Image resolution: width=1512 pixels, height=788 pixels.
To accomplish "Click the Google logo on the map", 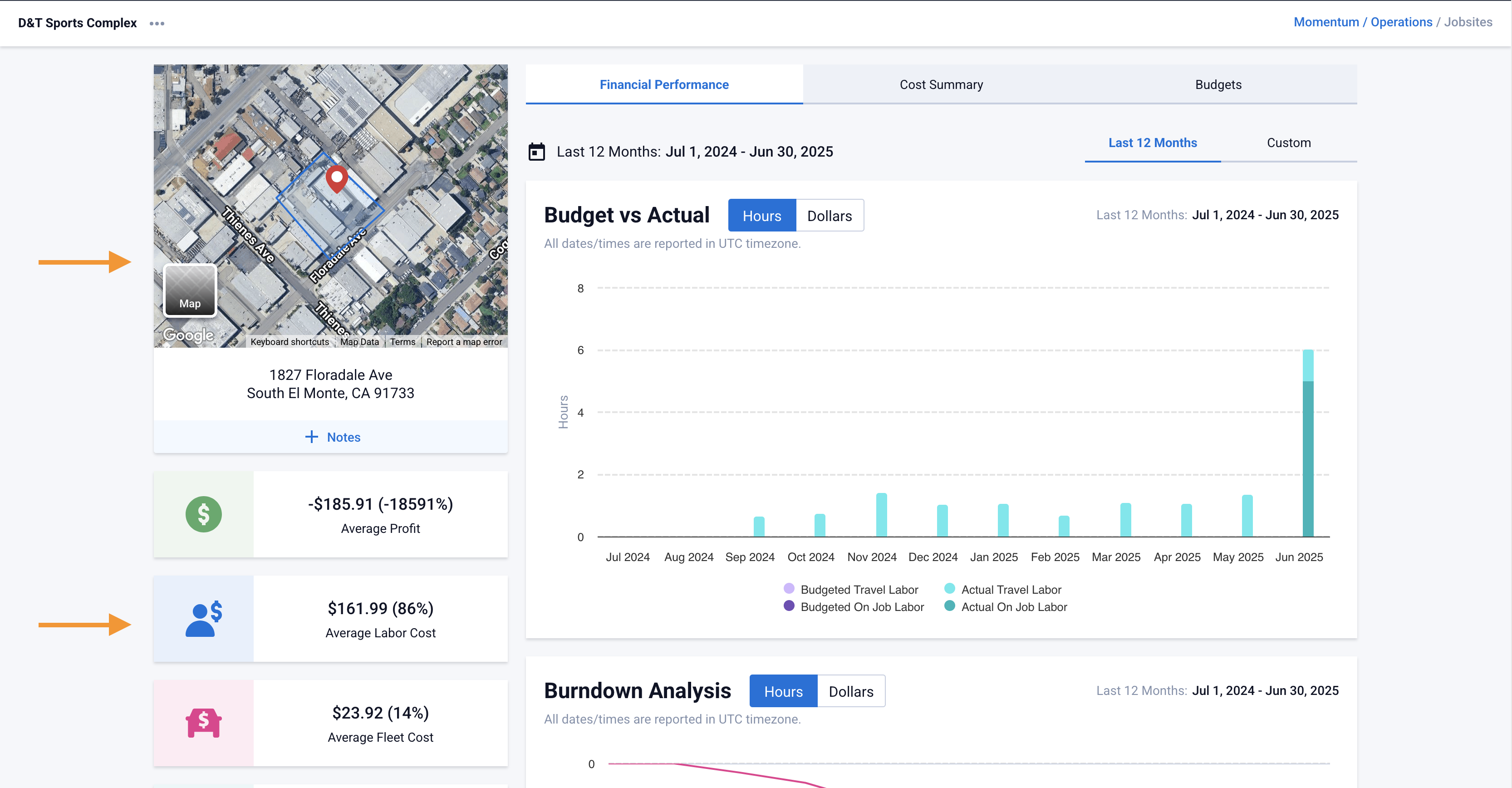I will (x=188, y=335).
